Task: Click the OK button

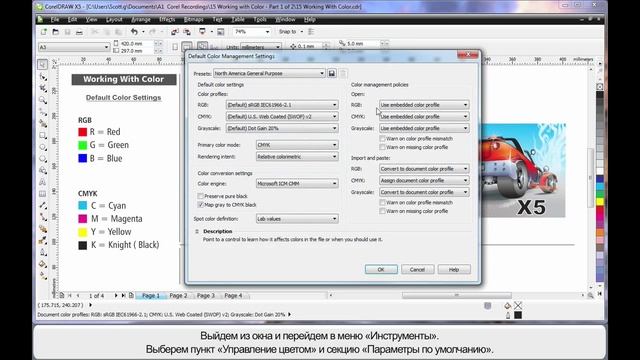Action: pos(381,269)
